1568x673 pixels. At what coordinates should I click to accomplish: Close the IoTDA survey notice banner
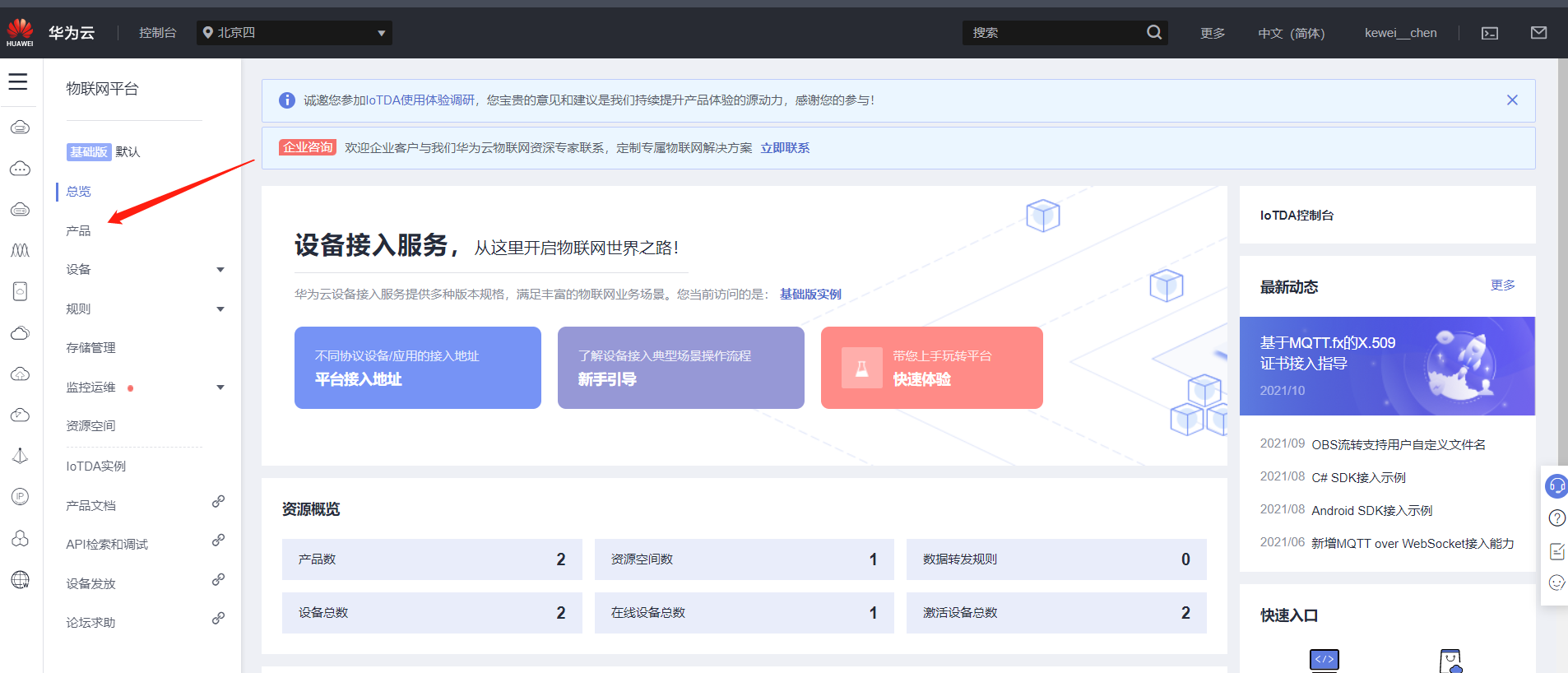[x=1512, y=100]
